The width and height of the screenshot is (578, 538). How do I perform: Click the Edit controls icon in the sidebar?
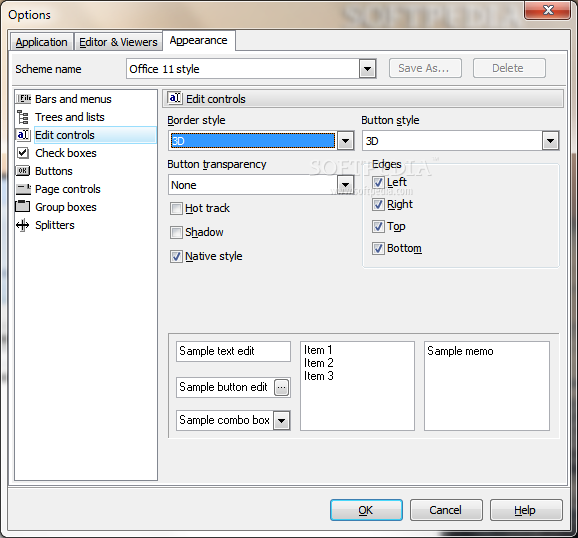[x=23, y=135]
